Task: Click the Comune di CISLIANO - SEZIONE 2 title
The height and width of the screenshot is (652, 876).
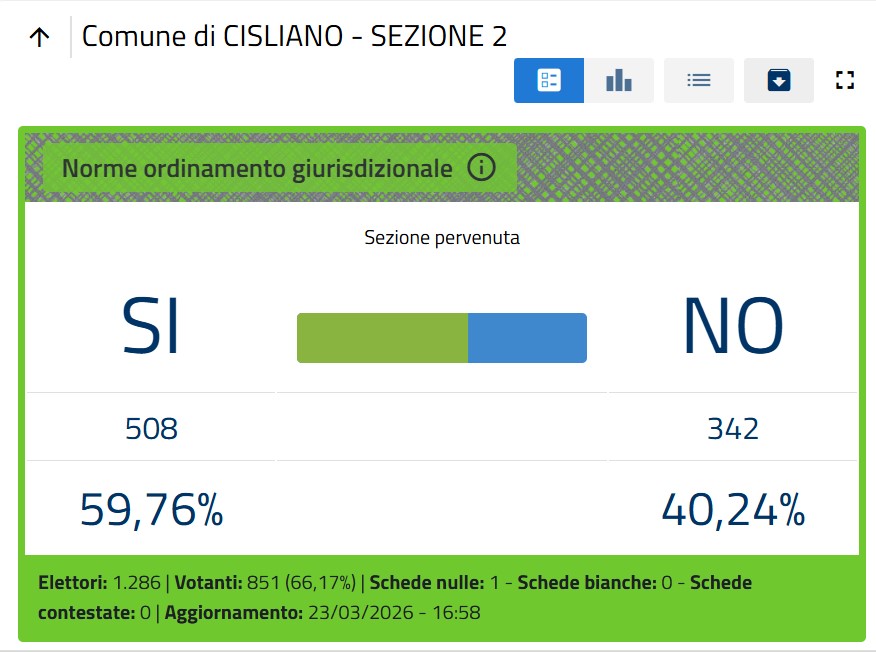Action: click(294, 37)
